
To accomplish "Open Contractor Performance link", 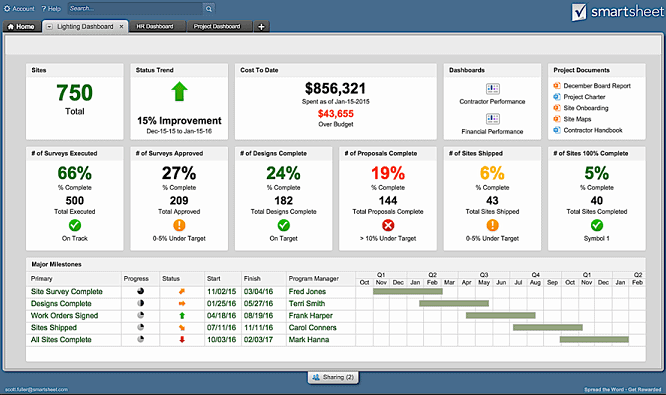I will 492,102.
